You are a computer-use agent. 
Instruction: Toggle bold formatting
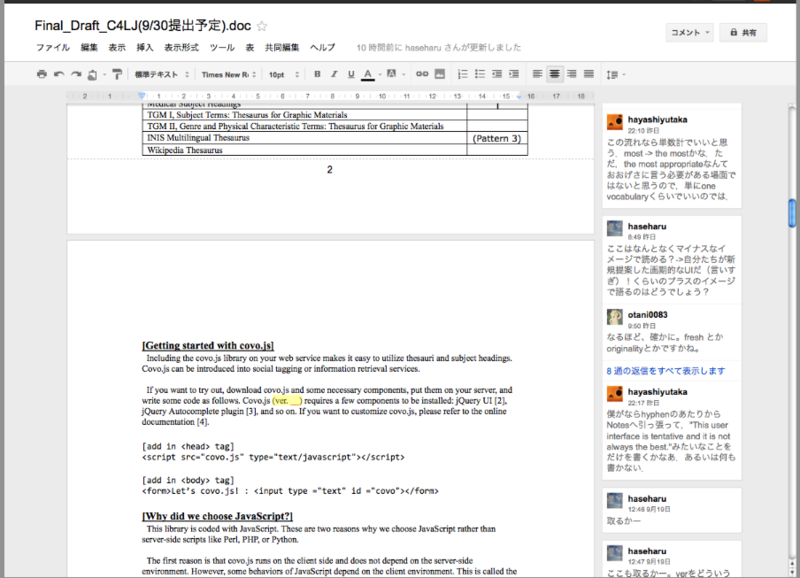pos(317,74)
